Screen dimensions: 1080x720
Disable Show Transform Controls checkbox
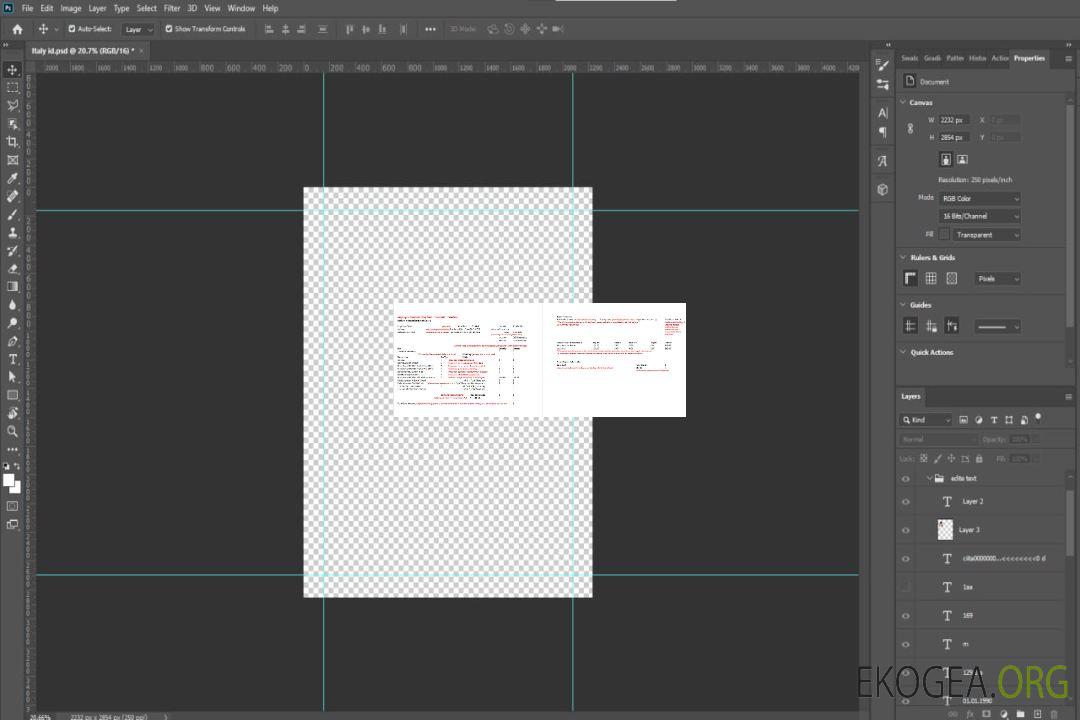(x=169, y=29)
